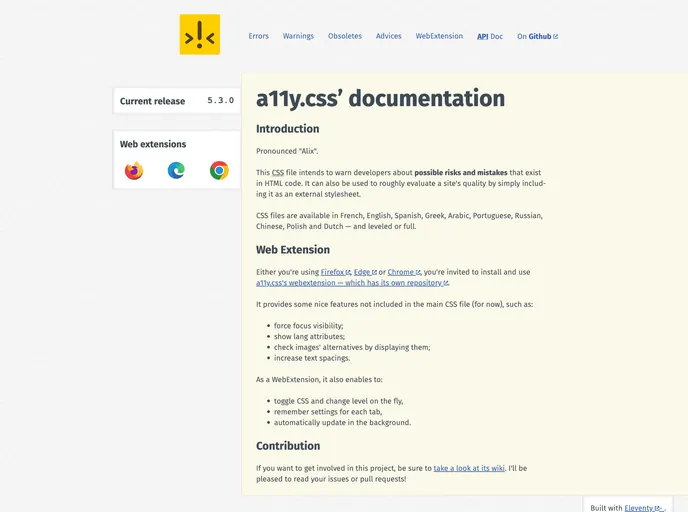Click the CSS abbreviation in the introduction

click(278, 173)
